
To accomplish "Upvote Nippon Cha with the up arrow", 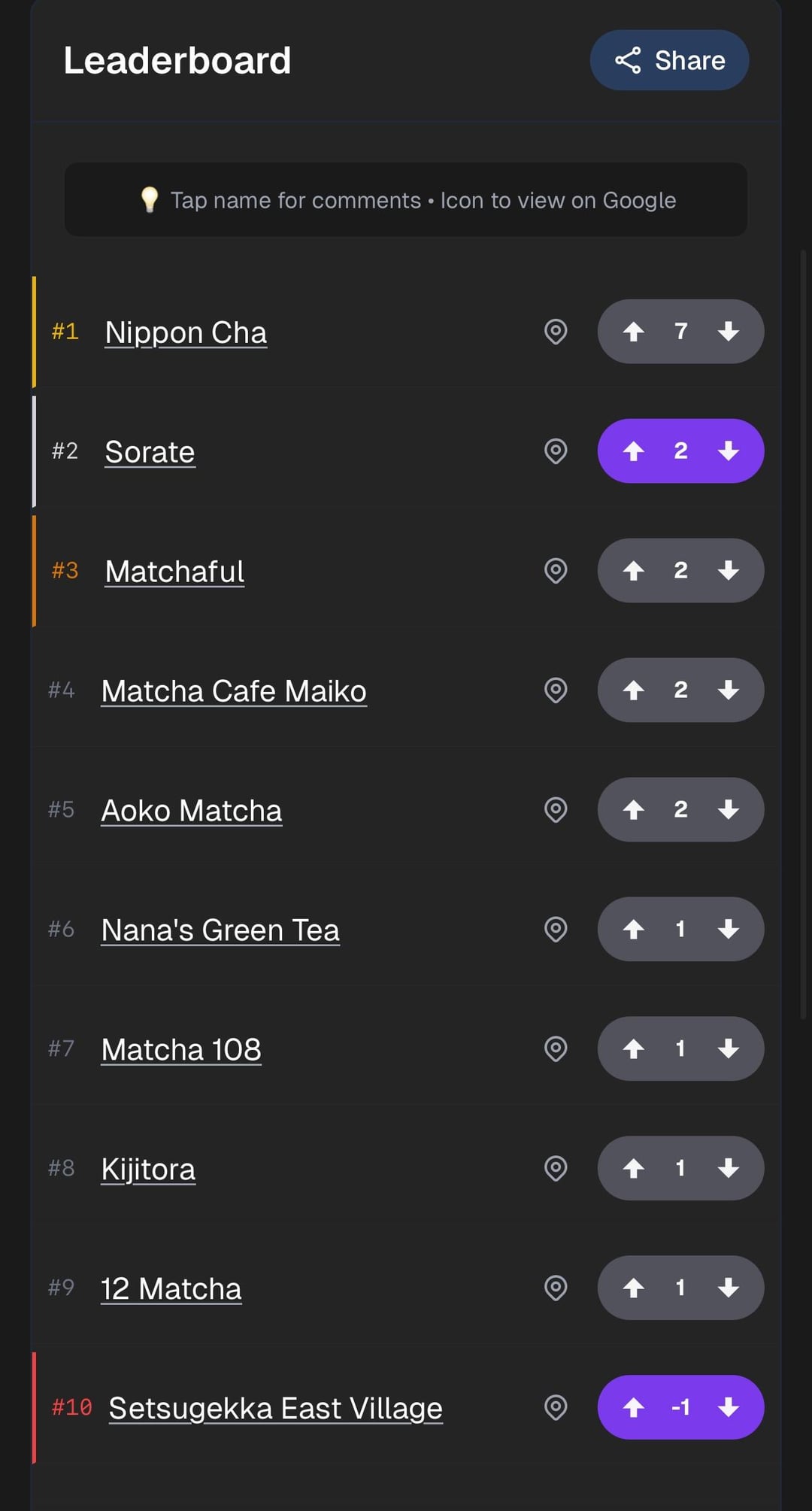I will (x=634, y=332).
